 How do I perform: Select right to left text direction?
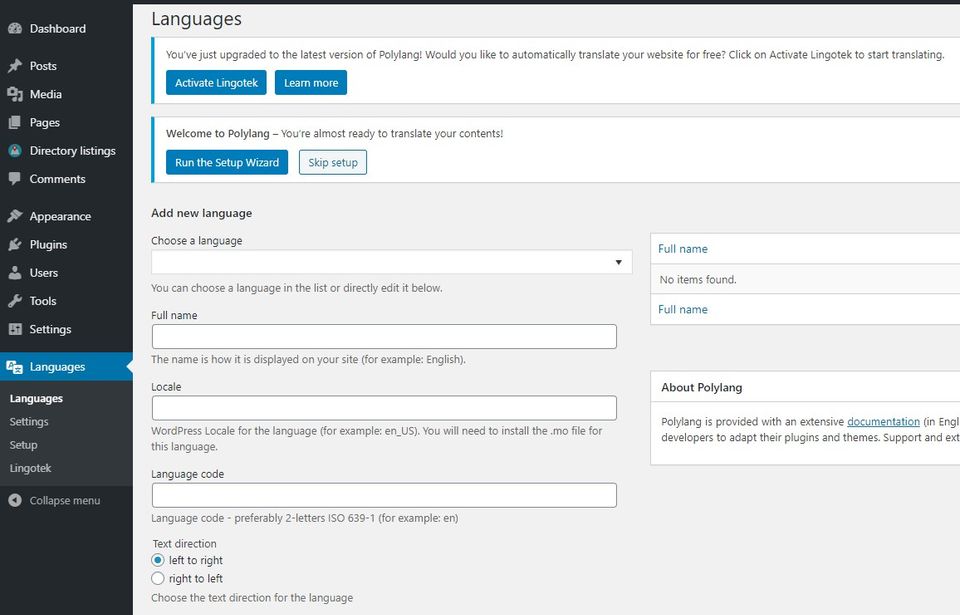coord(158,578)
